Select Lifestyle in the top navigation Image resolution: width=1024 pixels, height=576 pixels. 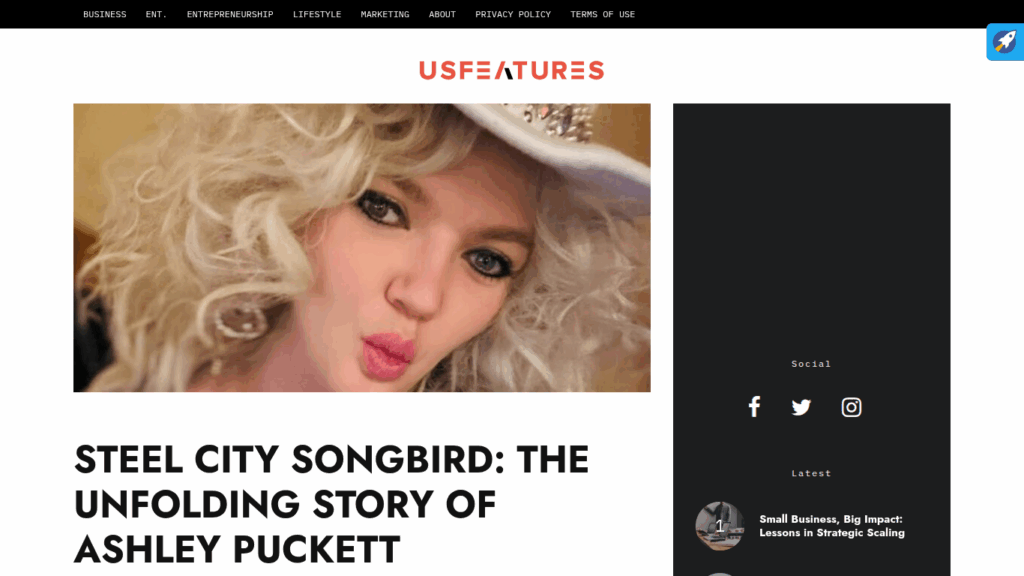click(x=317, y=14)
